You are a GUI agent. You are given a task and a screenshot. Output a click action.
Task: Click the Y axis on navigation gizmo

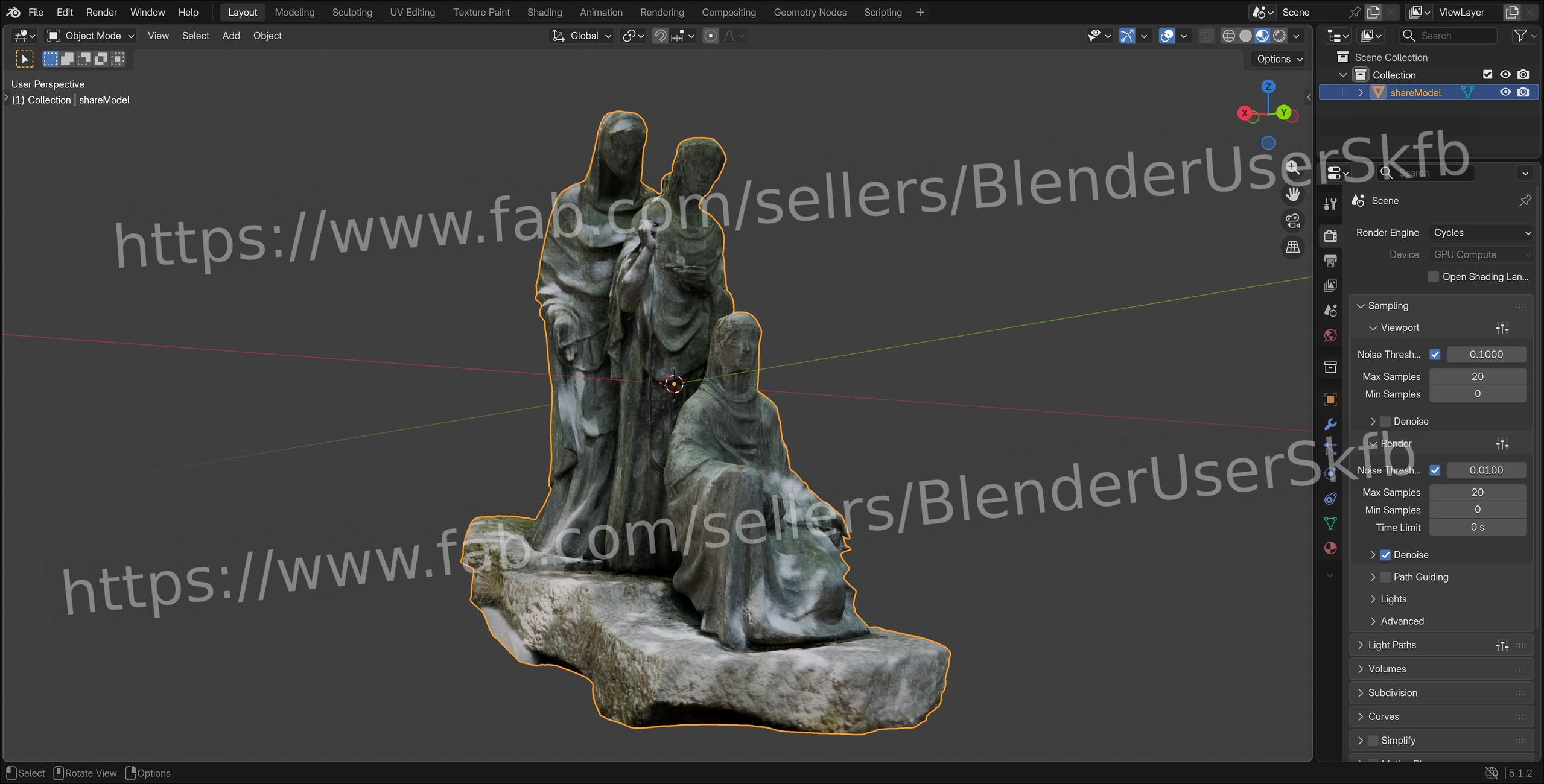(x=1284, y=112)
